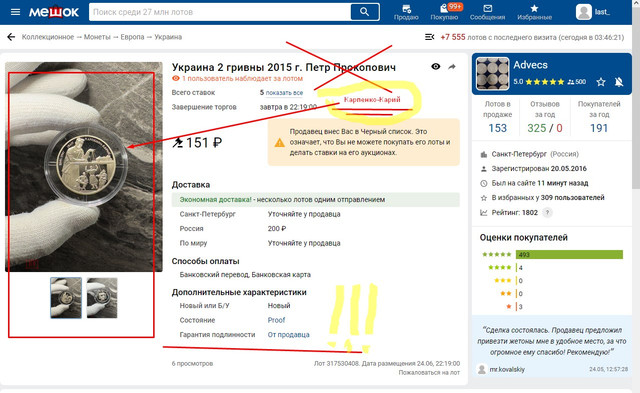The image size is (640, 393).
Task: Open the Proof condition link
Action: [276, 320]
